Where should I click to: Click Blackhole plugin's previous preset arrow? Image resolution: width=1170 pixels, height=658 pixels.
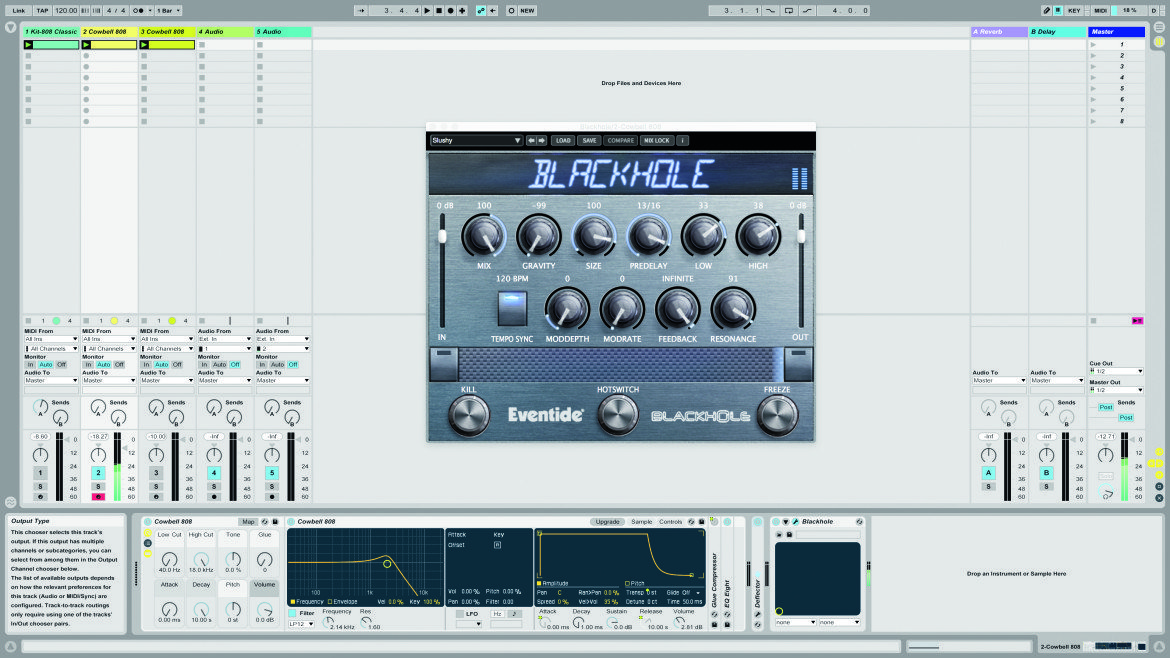[x=531, y=140]
